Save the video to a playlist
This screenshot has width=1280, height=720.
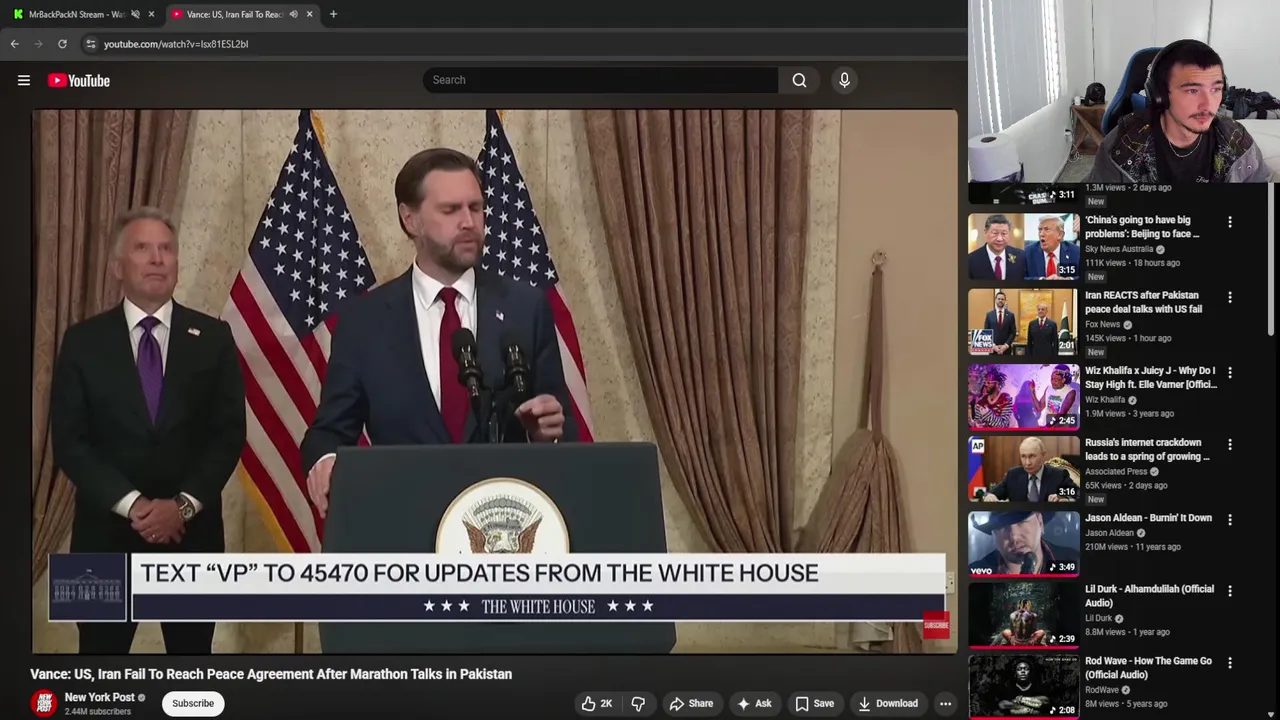(814, 703)
